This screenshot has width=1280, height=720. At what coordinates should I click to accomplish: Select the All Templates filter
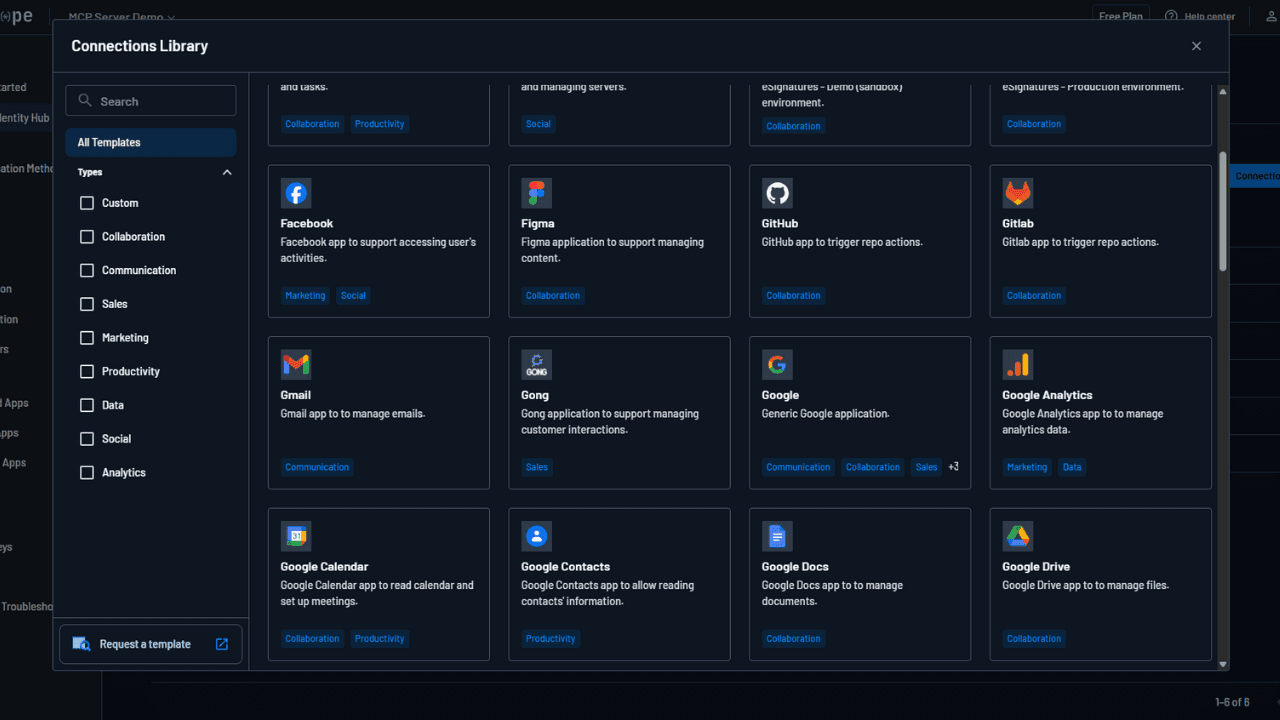(150, 142)
